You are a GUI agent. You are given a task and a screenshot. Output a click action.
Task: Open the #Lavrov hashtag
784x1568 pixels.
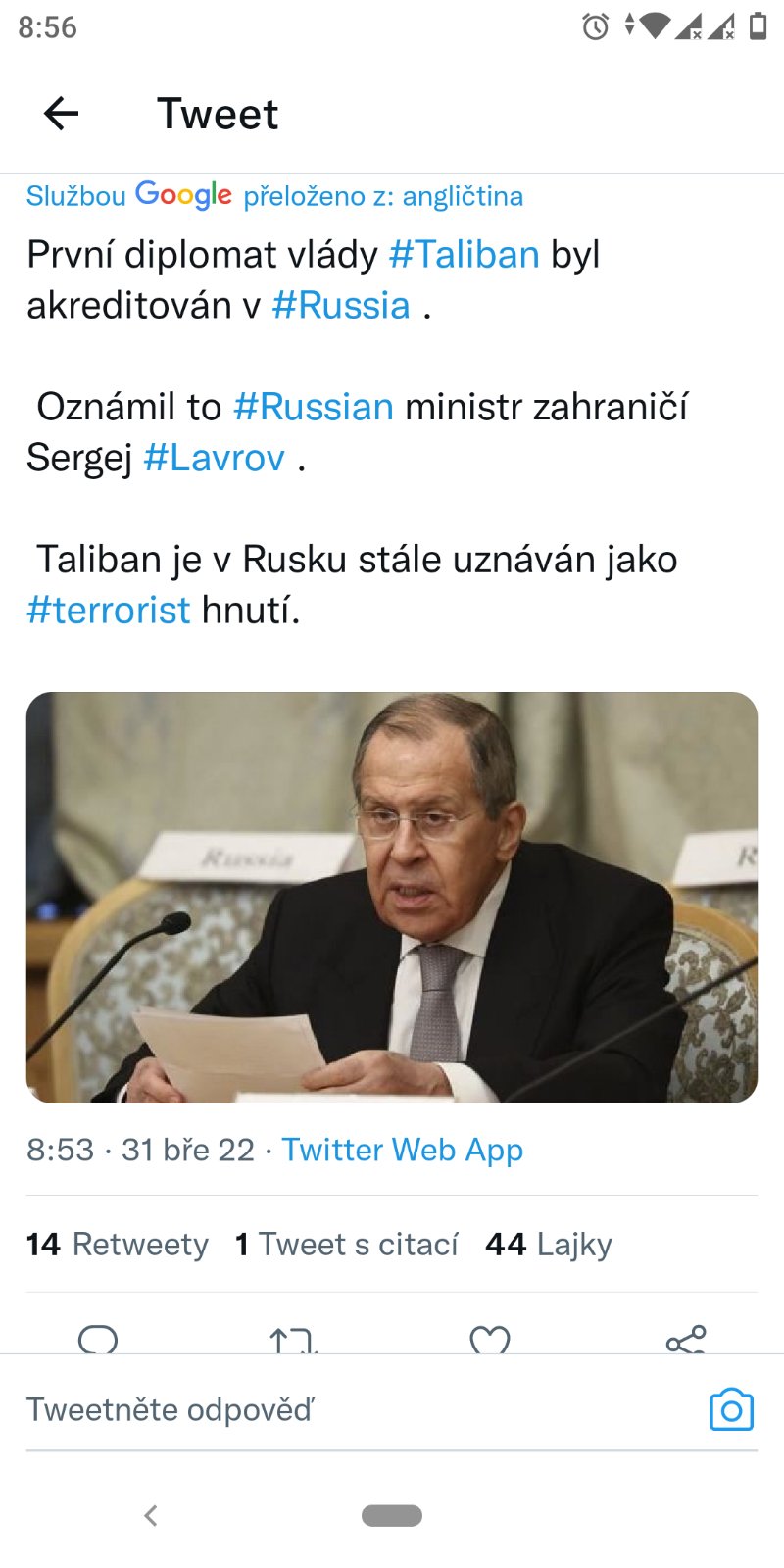tap(215, 458)
